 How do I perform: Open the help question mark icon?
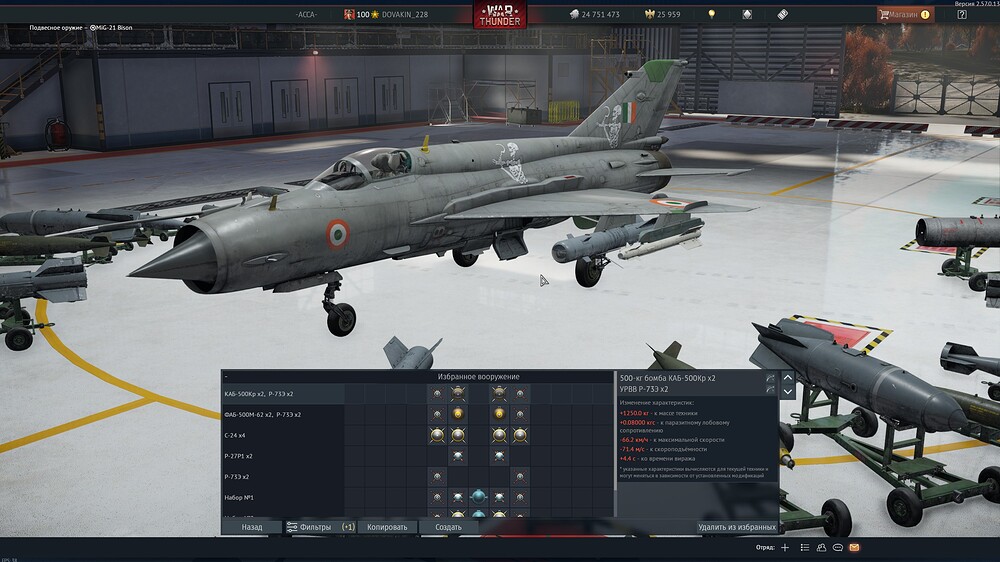click(x=962, y=14)
